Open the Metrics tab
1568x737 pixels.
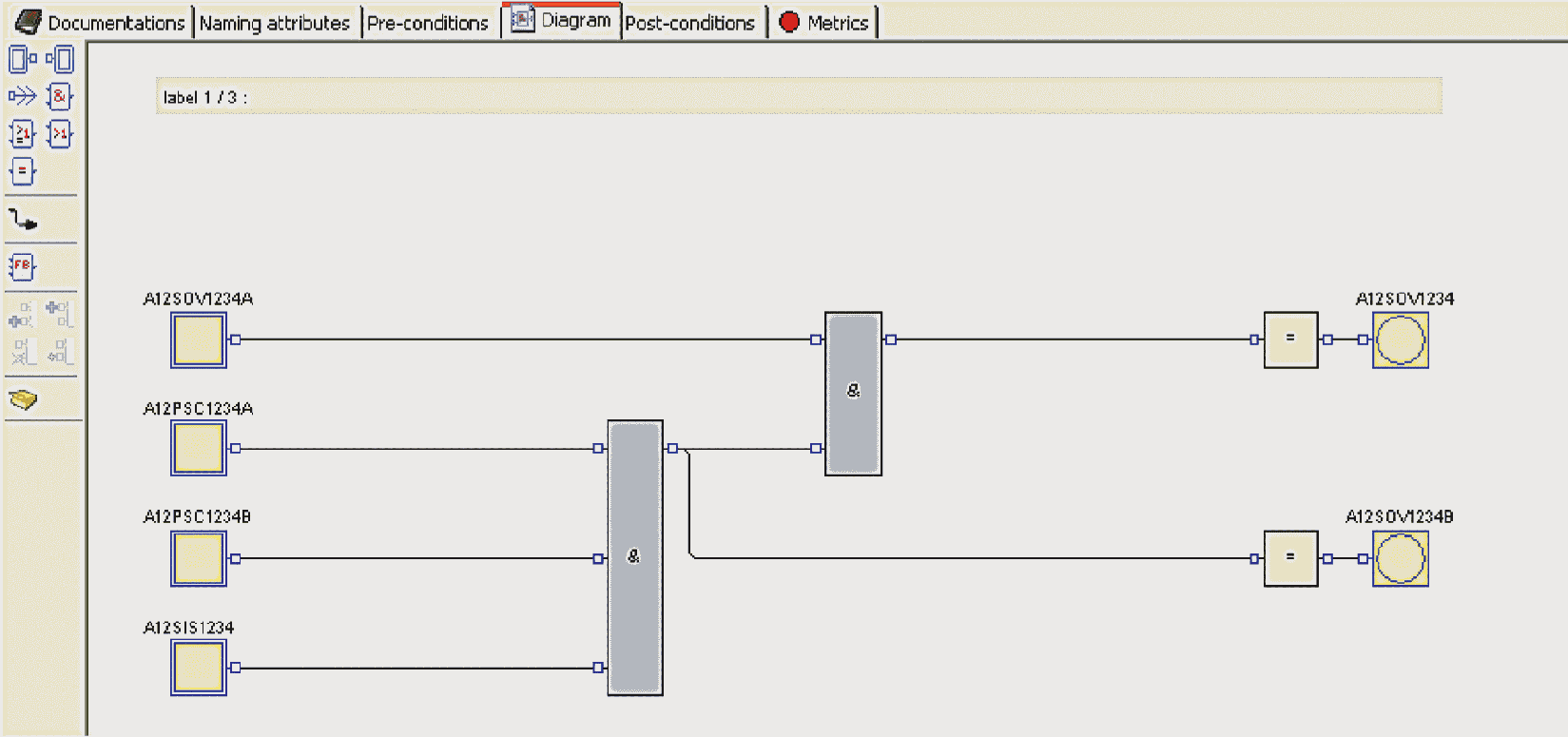tap(824, 23)
